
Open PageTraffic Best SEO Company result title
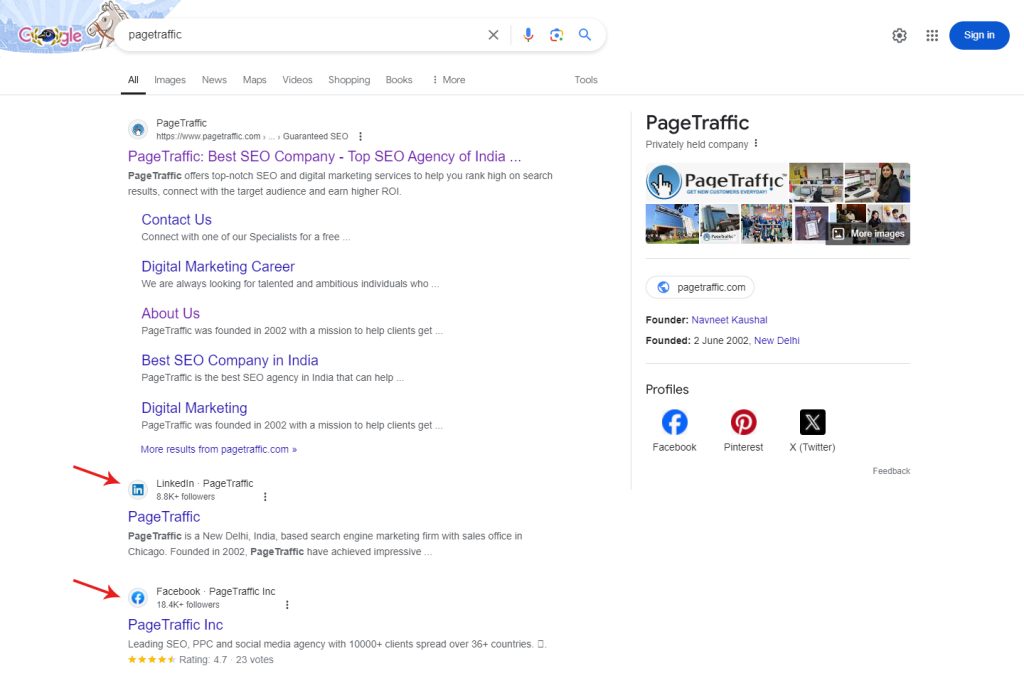click(x=325, y=157)
